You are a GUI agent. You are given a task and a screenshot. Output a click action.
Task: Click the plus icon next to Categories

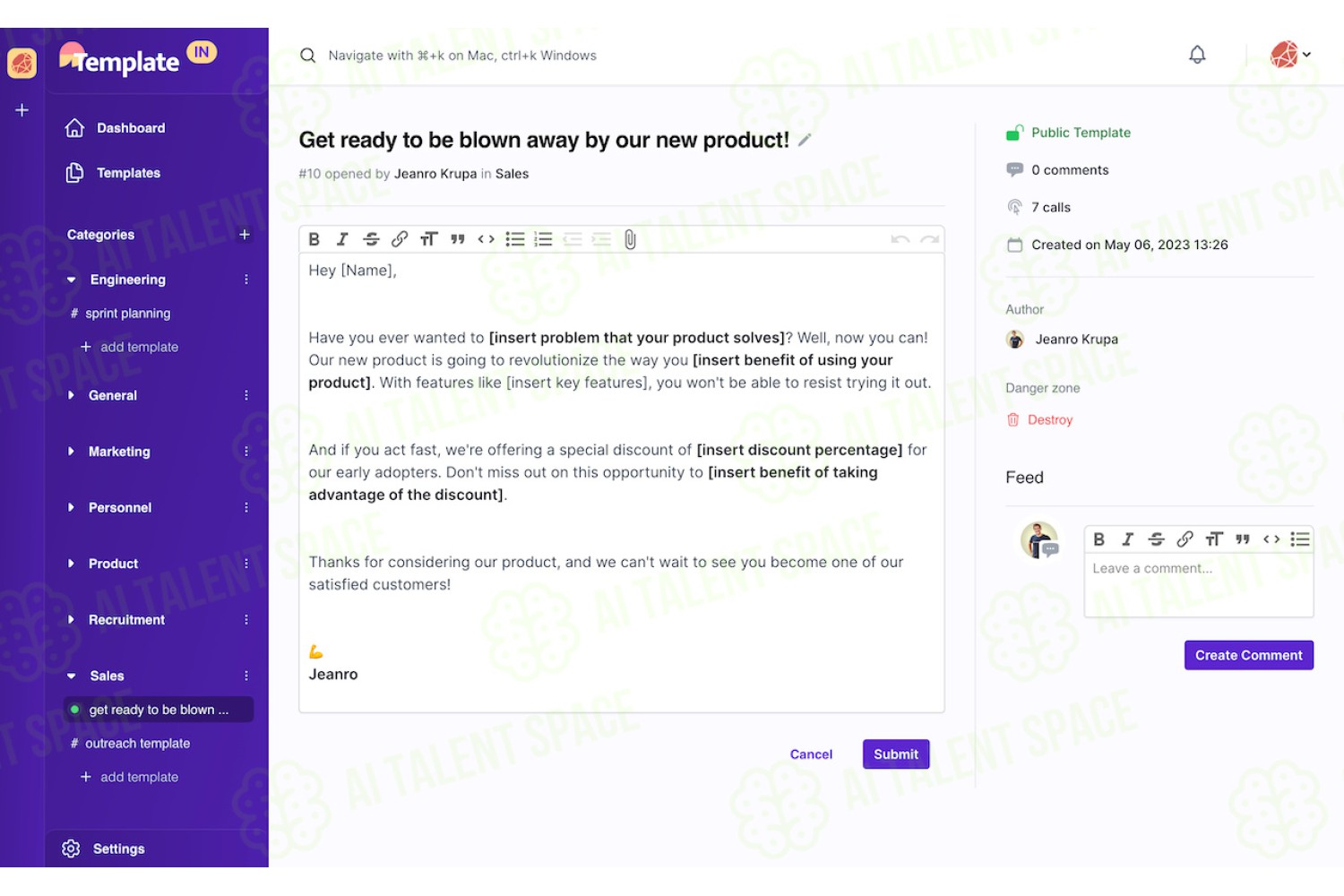(x=245, y=235)
